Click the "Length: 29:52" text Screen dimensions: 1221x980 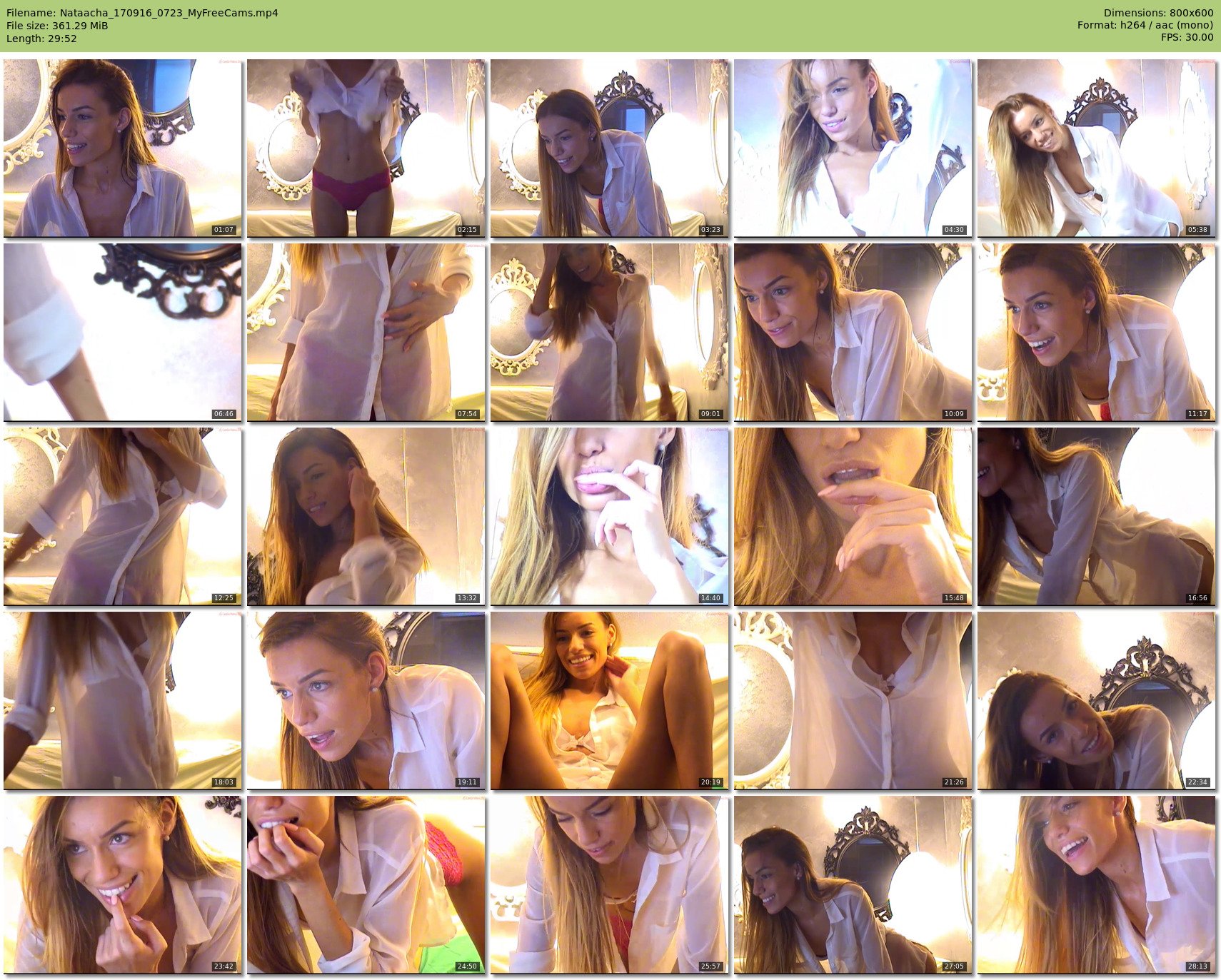pyautogui.click(x=41, y=39)
